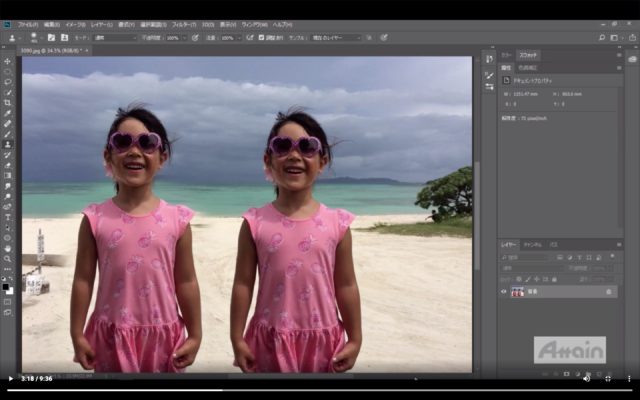640x400 pixels.
Task: Hide the 背景 layer with eye icon
Action: (503, 291)
